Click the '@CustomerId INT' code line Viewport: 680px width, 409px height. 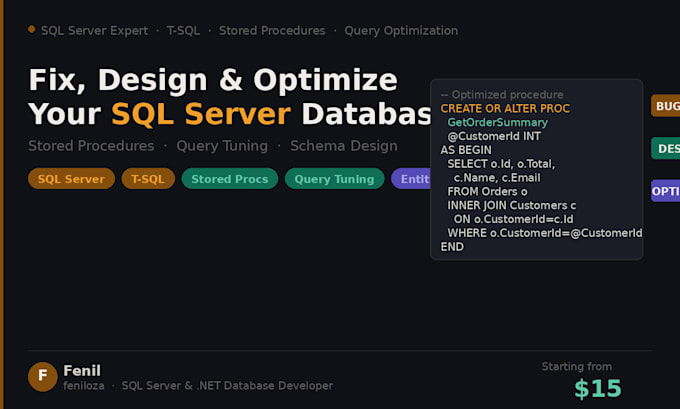point(494,136)
